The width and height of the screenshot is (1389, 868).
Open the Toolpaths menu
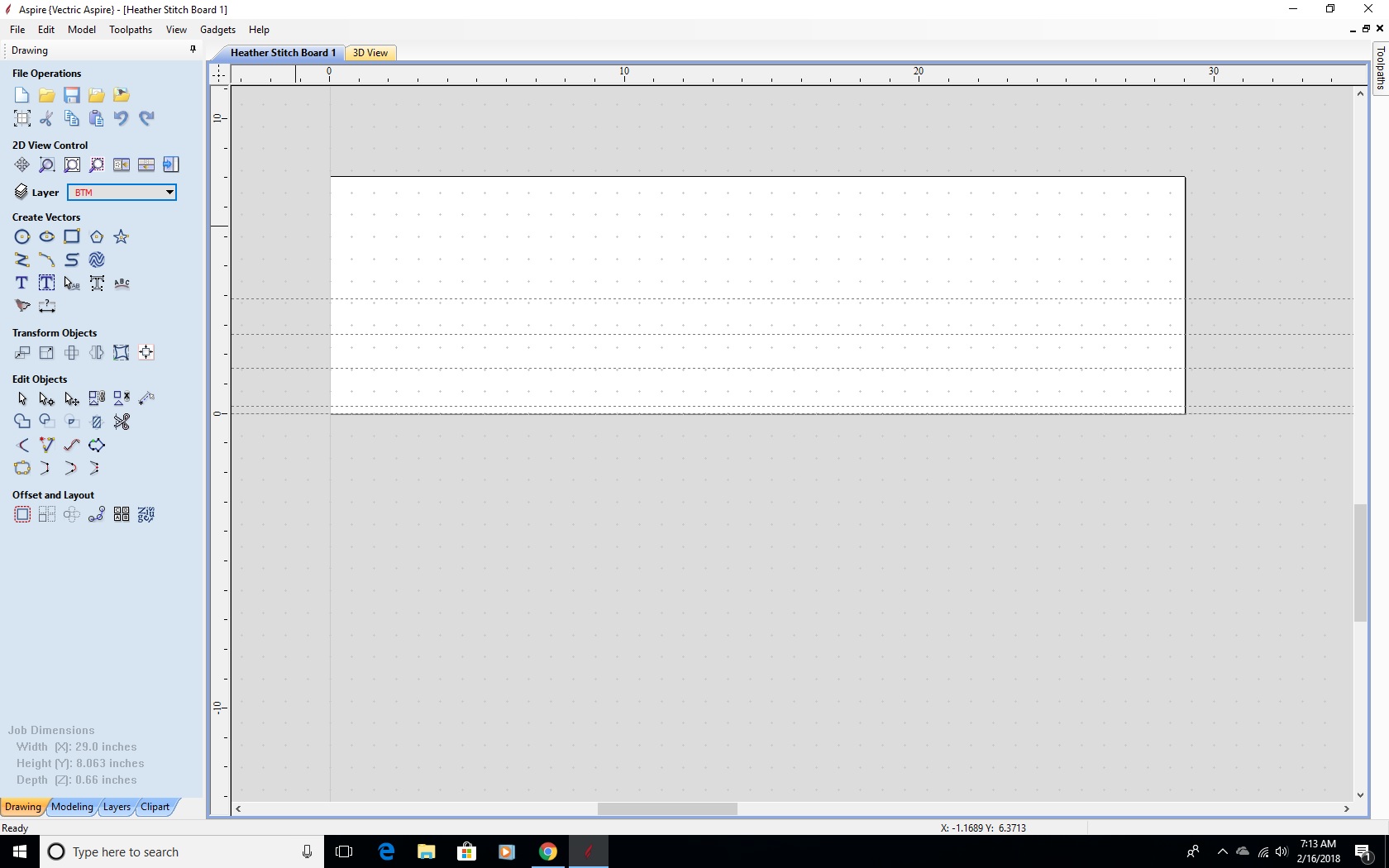pos(131,30)
